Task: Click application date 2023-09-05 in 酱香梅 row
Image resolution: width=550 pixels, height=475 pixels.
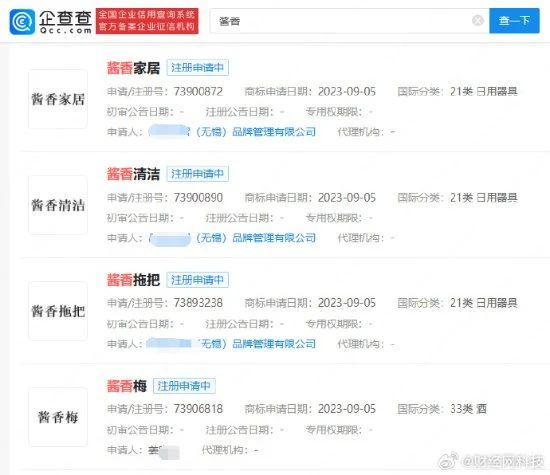Action: pos(347,409)
